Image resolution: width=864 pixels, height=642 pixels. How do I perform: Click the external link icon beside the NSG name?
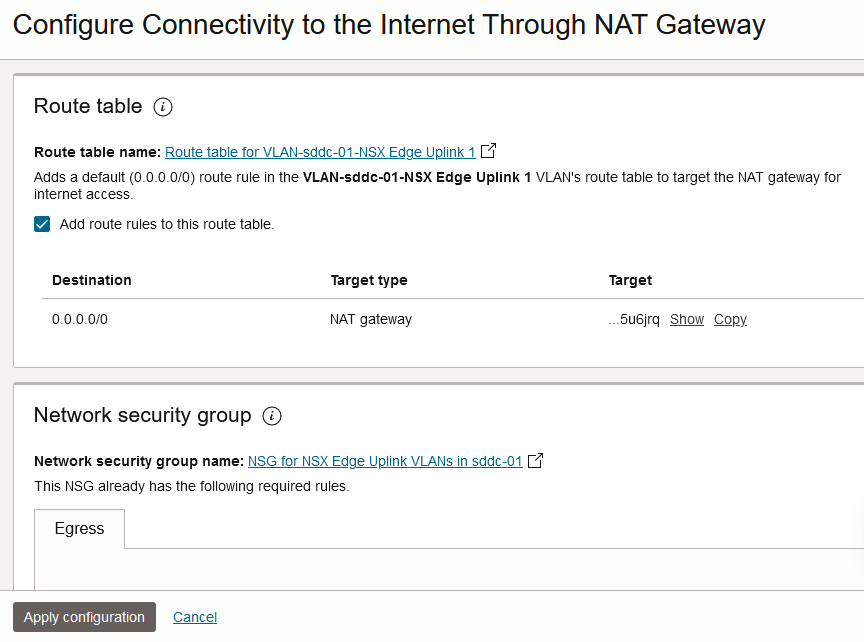535,460
